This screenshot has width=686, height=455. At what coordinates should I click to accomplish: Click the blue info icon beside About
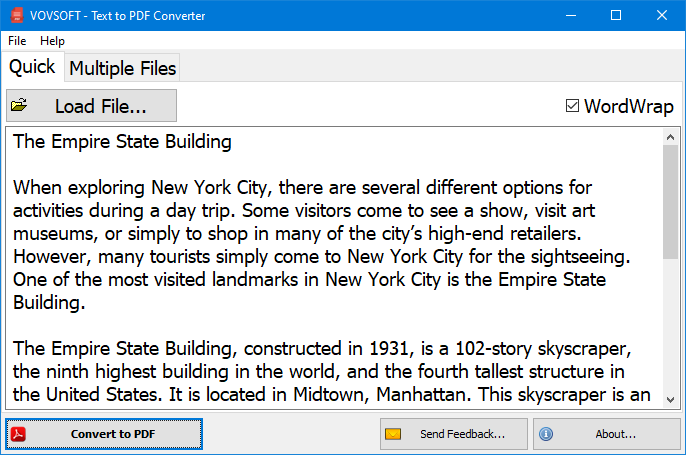(546, 434)
